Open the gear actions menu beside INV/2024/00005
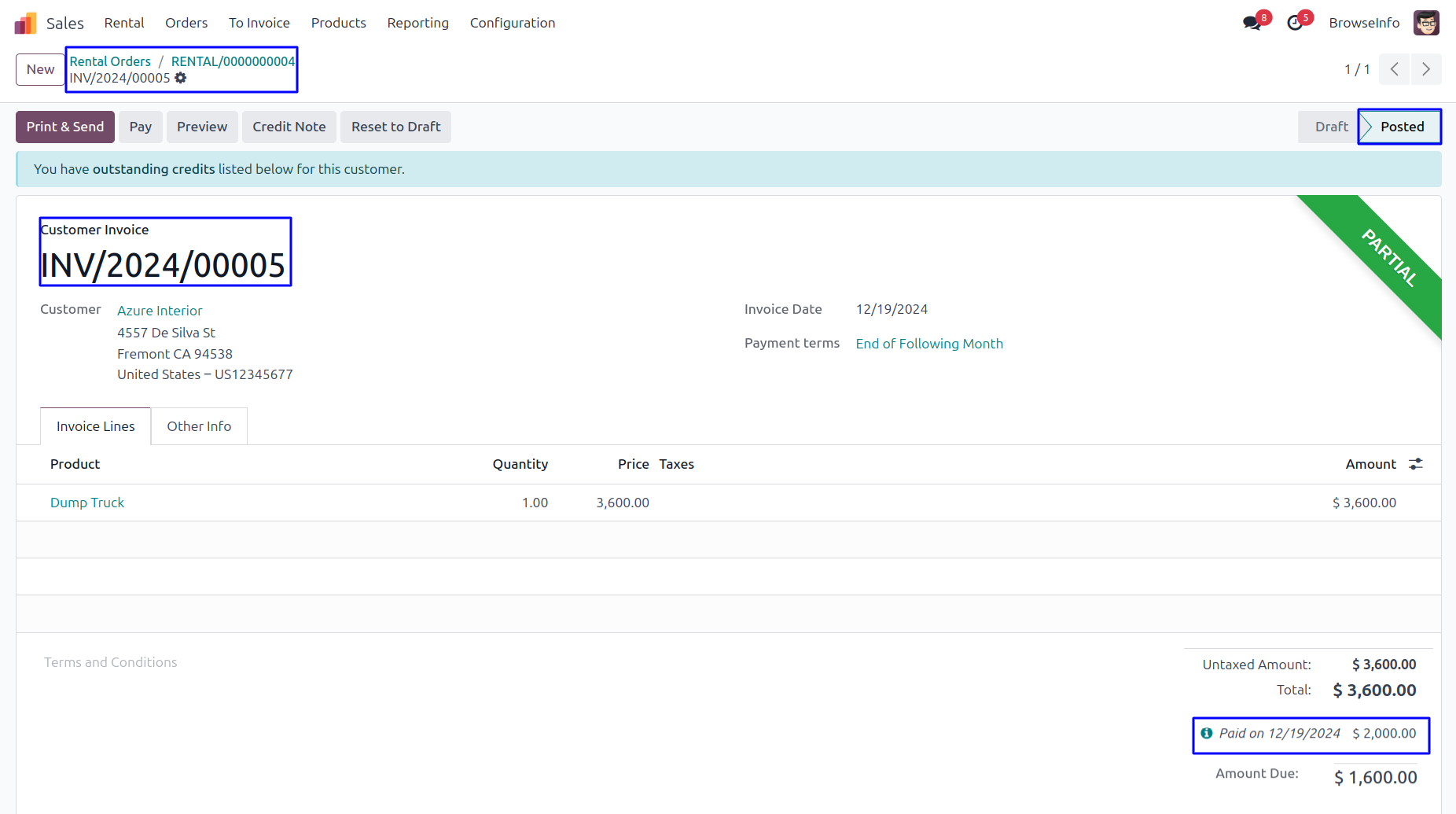The height and width of the screenshot is (814, 1456). click(x=181, y=78)
